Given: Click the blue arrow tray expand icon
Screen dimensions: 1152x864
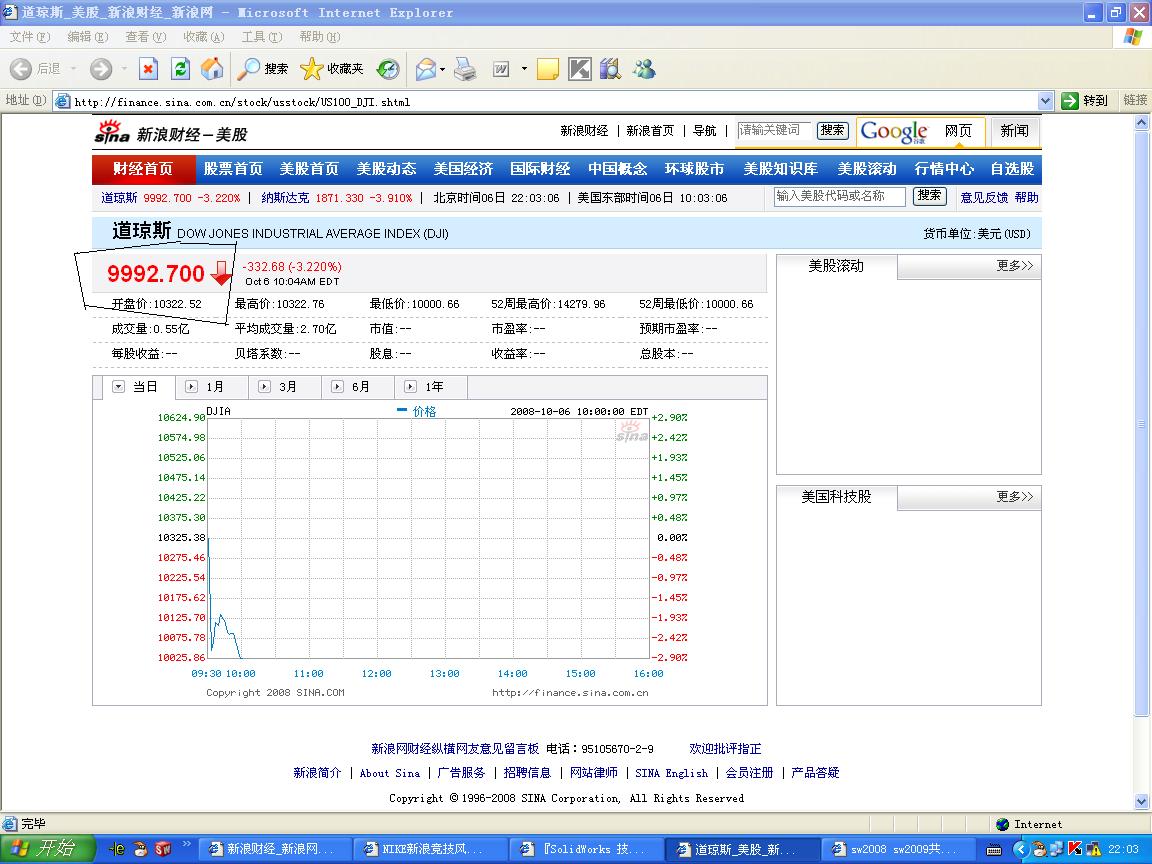Looking at the screenshot, I should (x=1020, y=849).
